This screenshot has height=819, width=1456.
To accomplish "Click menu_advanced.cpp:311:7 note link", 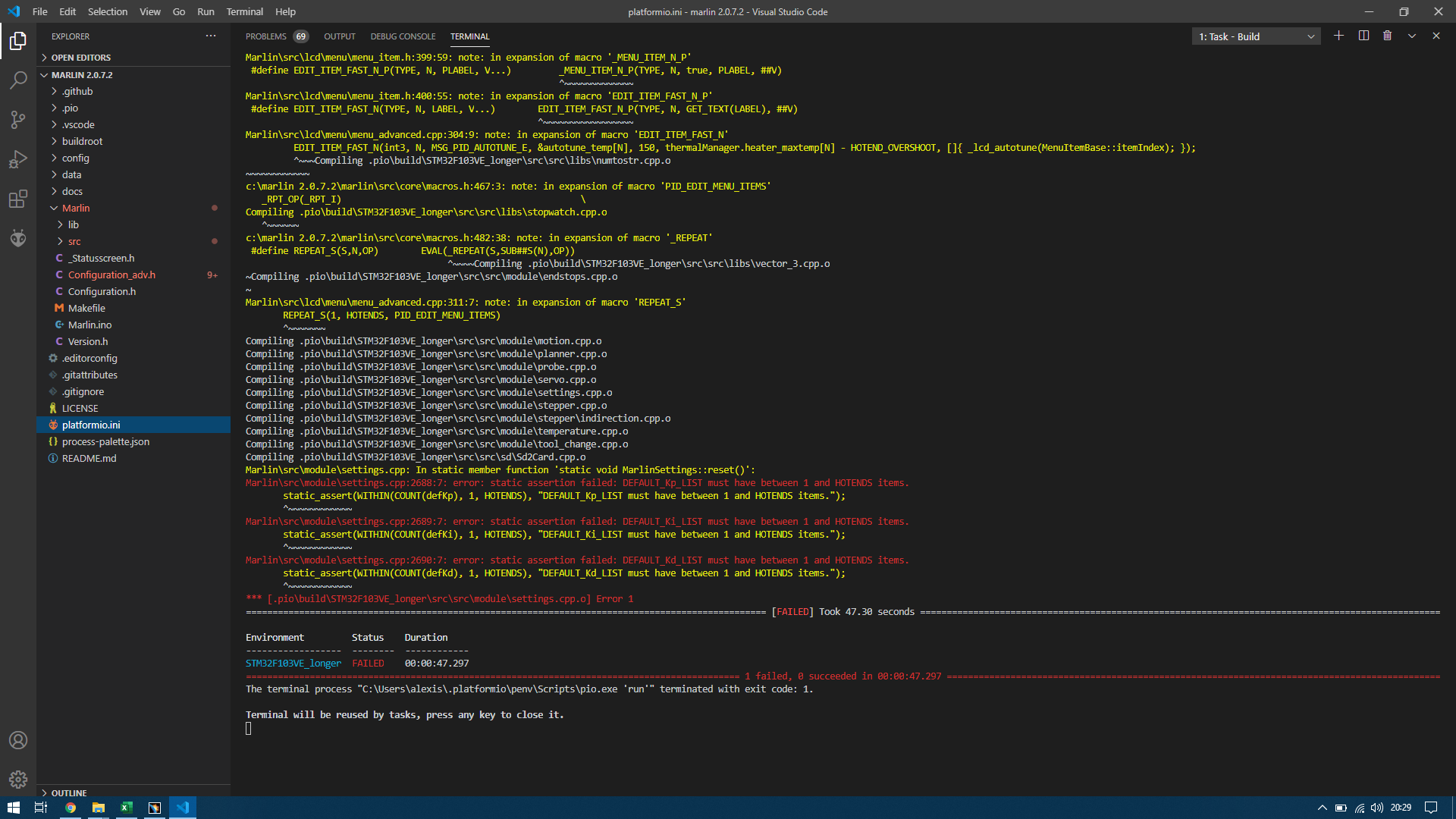I will click(x=362, y=303).
